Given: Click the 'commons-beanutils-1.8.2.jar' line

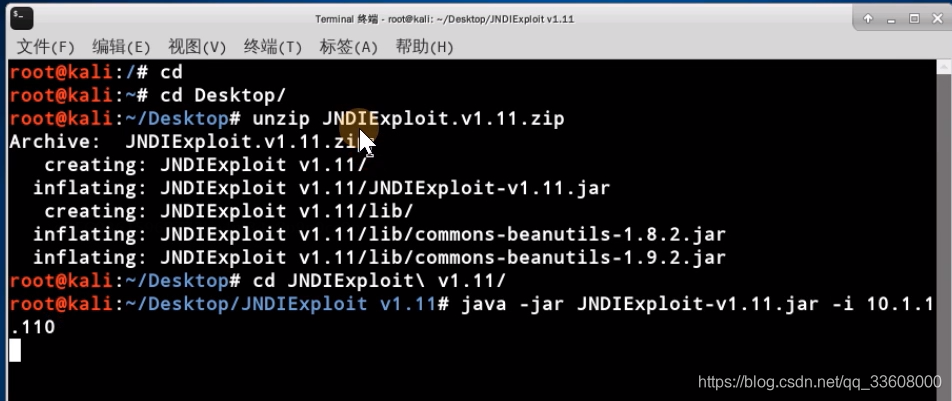Looking at the screenshot, I should pyautogui.click(x=379, y=235).
